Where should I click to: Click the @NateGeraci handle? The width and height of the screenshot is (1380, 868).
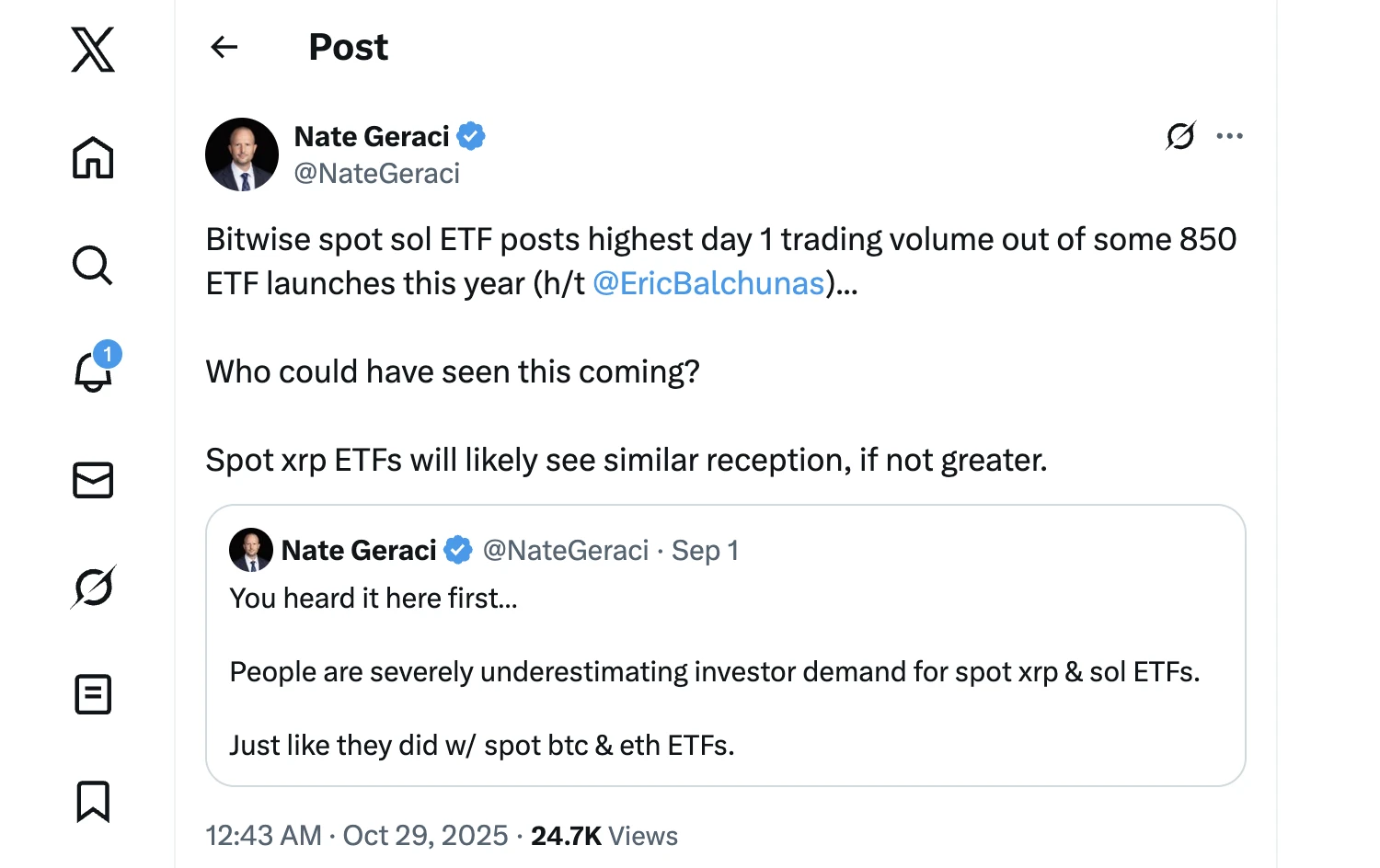pos(376,174)
